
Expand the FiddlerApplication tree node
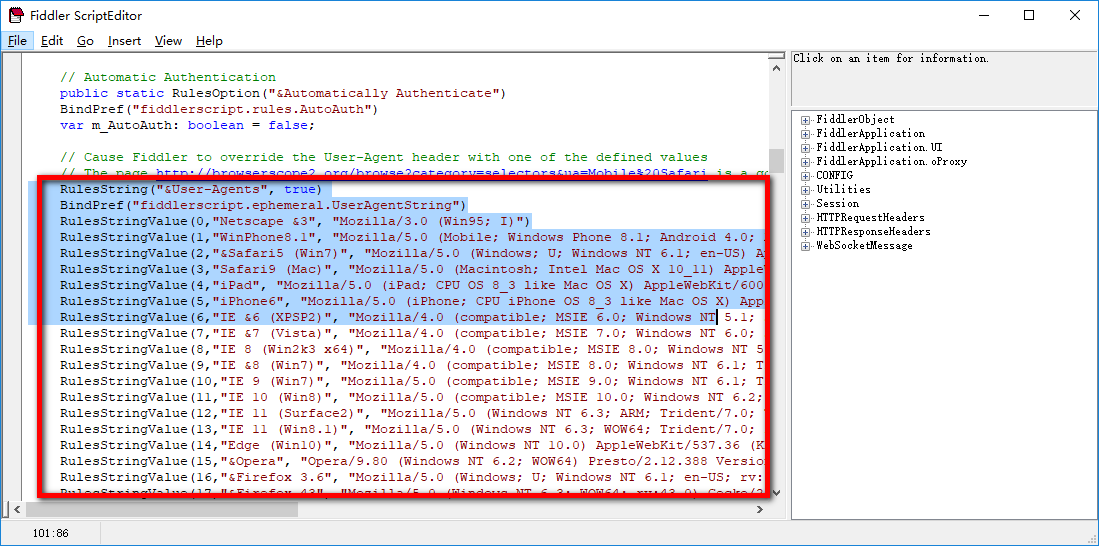tap(805, 134)
